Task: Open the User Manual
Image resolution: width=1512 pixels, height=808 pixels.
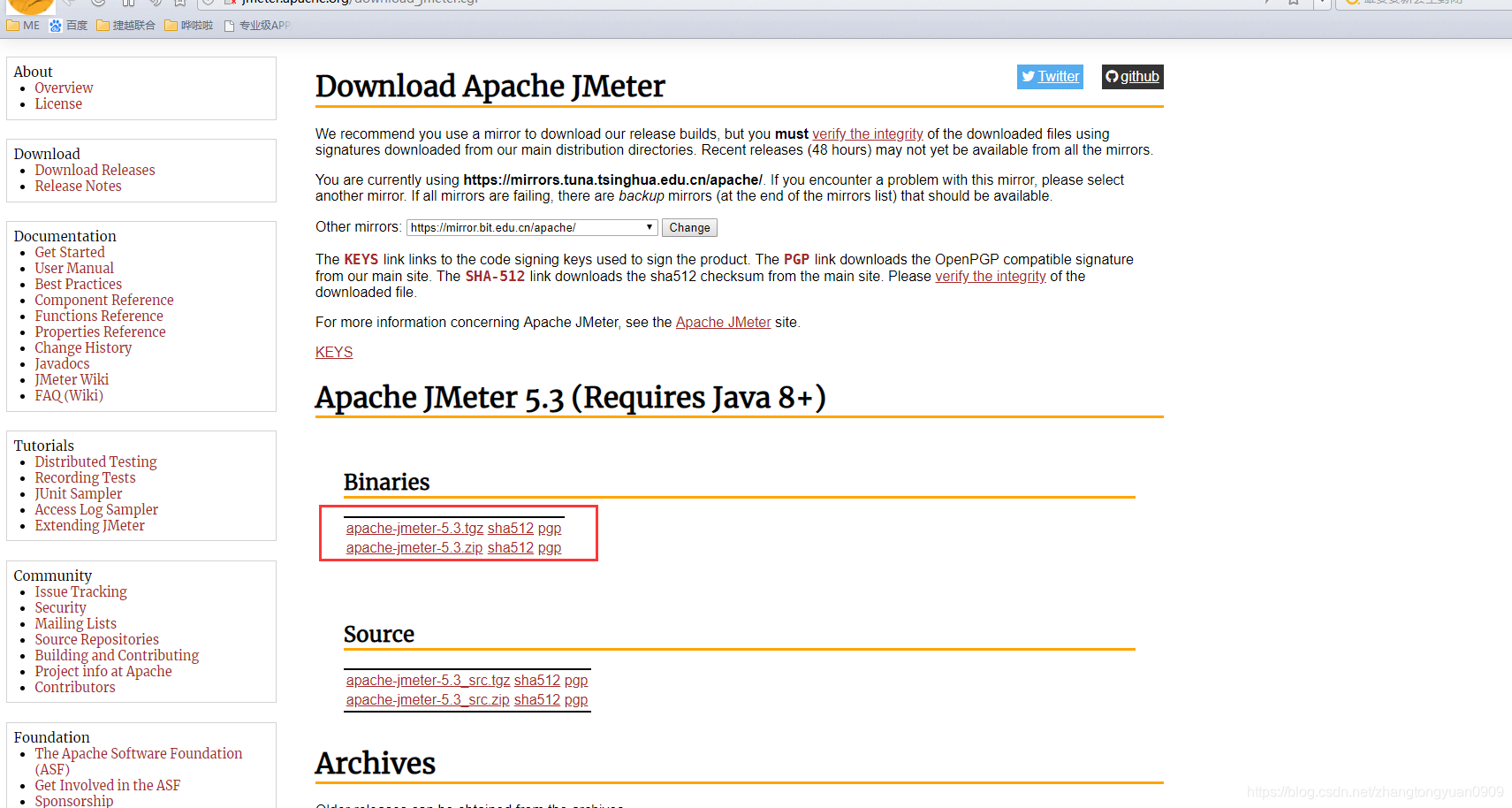Action: pos(74,269)
